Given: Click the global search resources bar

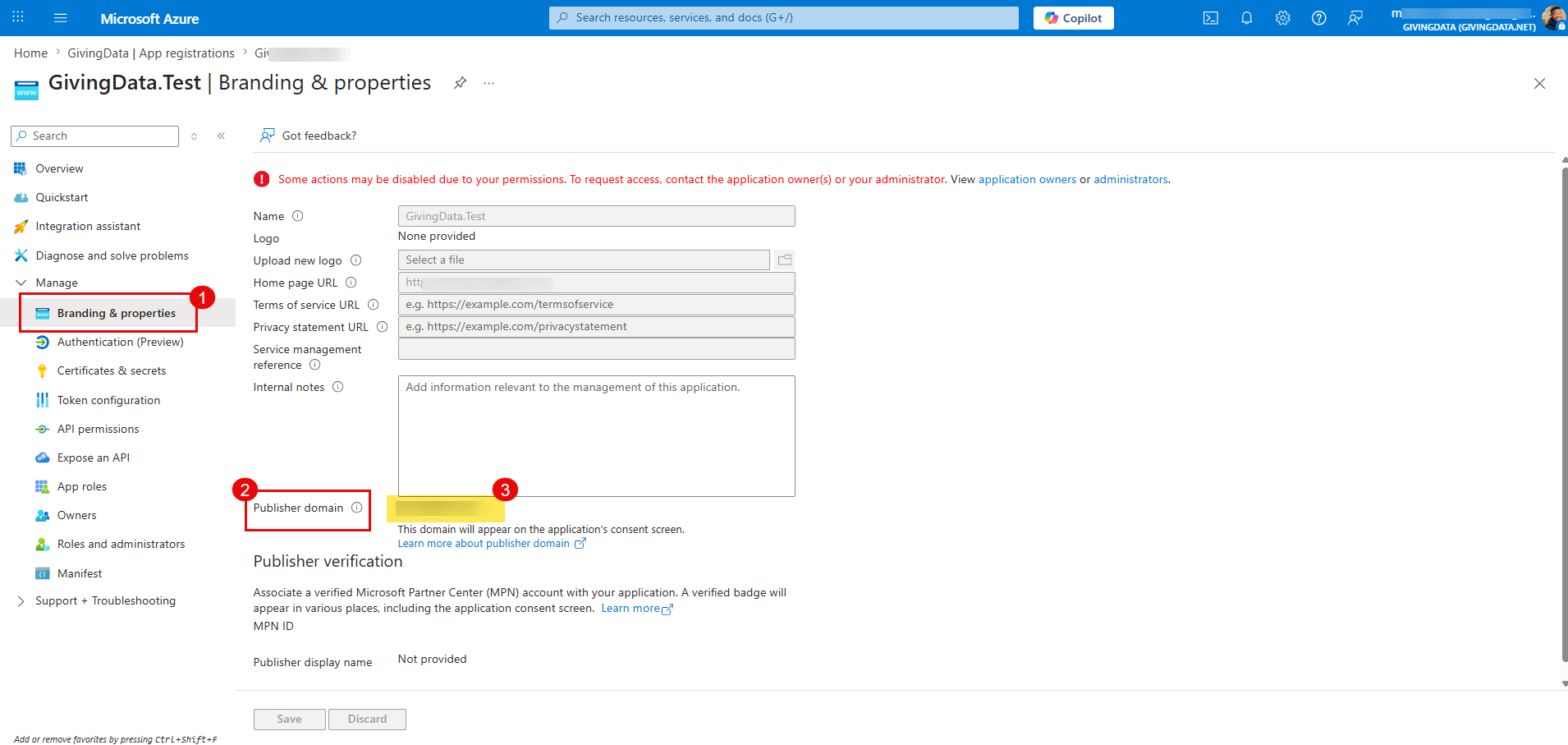Looking at the screenshot, I should point(784,18).
